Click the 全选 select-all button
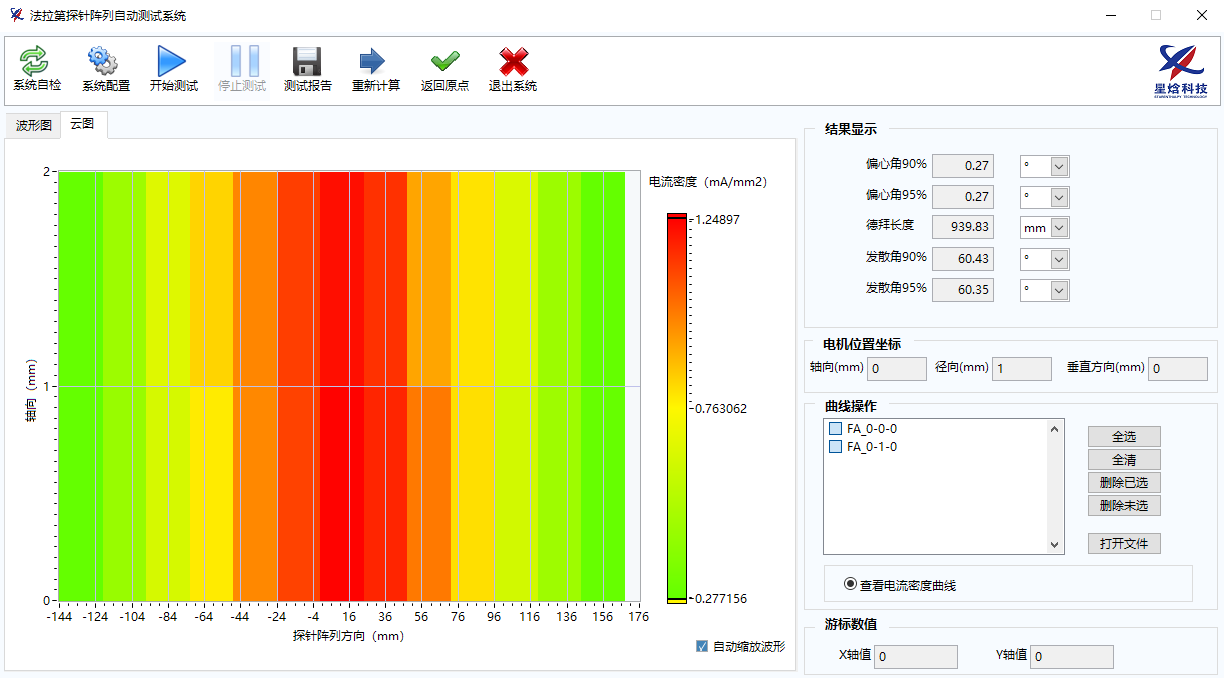The height and width of the screenshot is (678, 1224). [1124, 437]
